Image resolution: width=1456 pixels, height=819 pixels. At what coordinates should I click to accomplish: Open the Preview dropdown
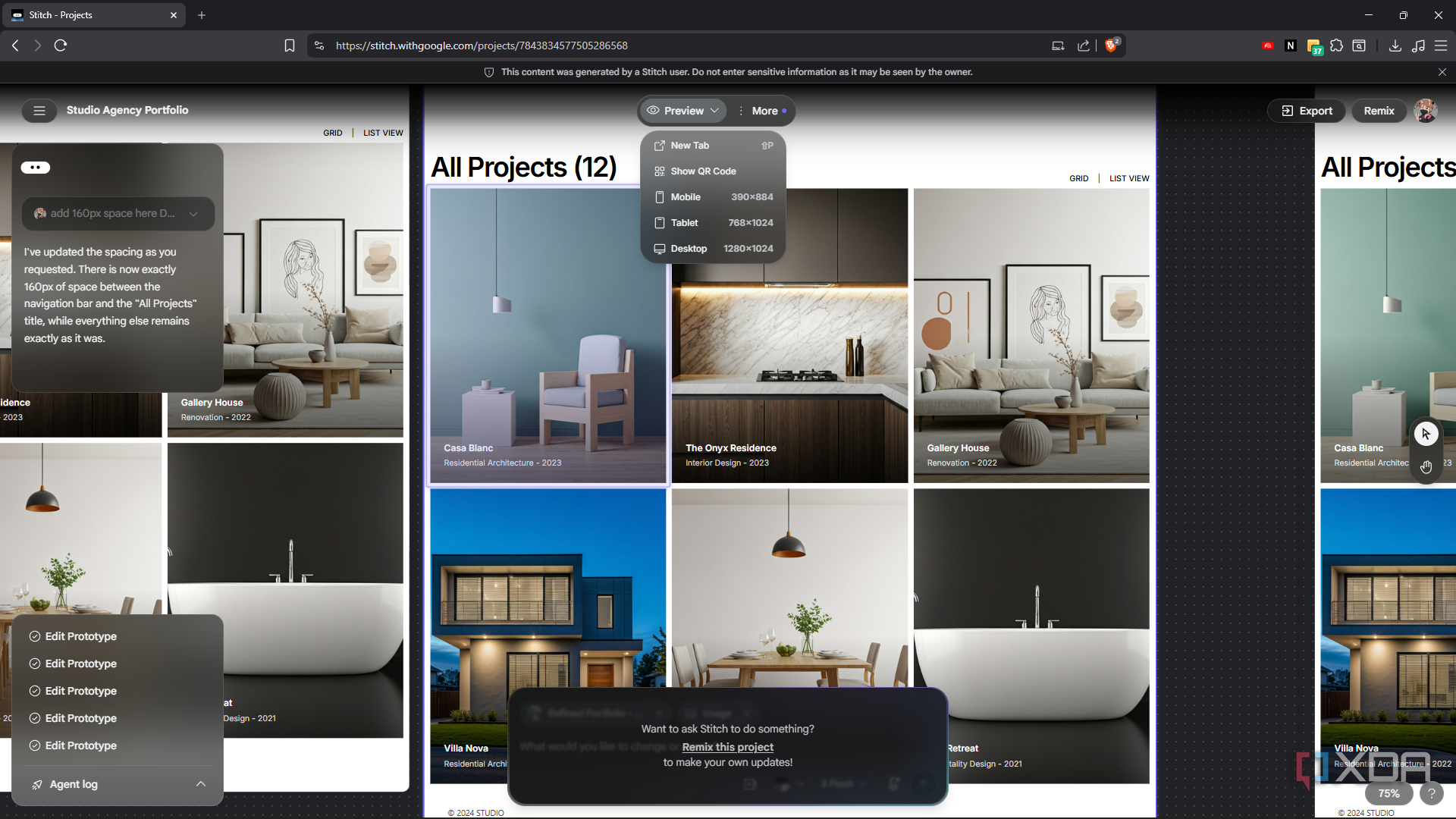682,111
